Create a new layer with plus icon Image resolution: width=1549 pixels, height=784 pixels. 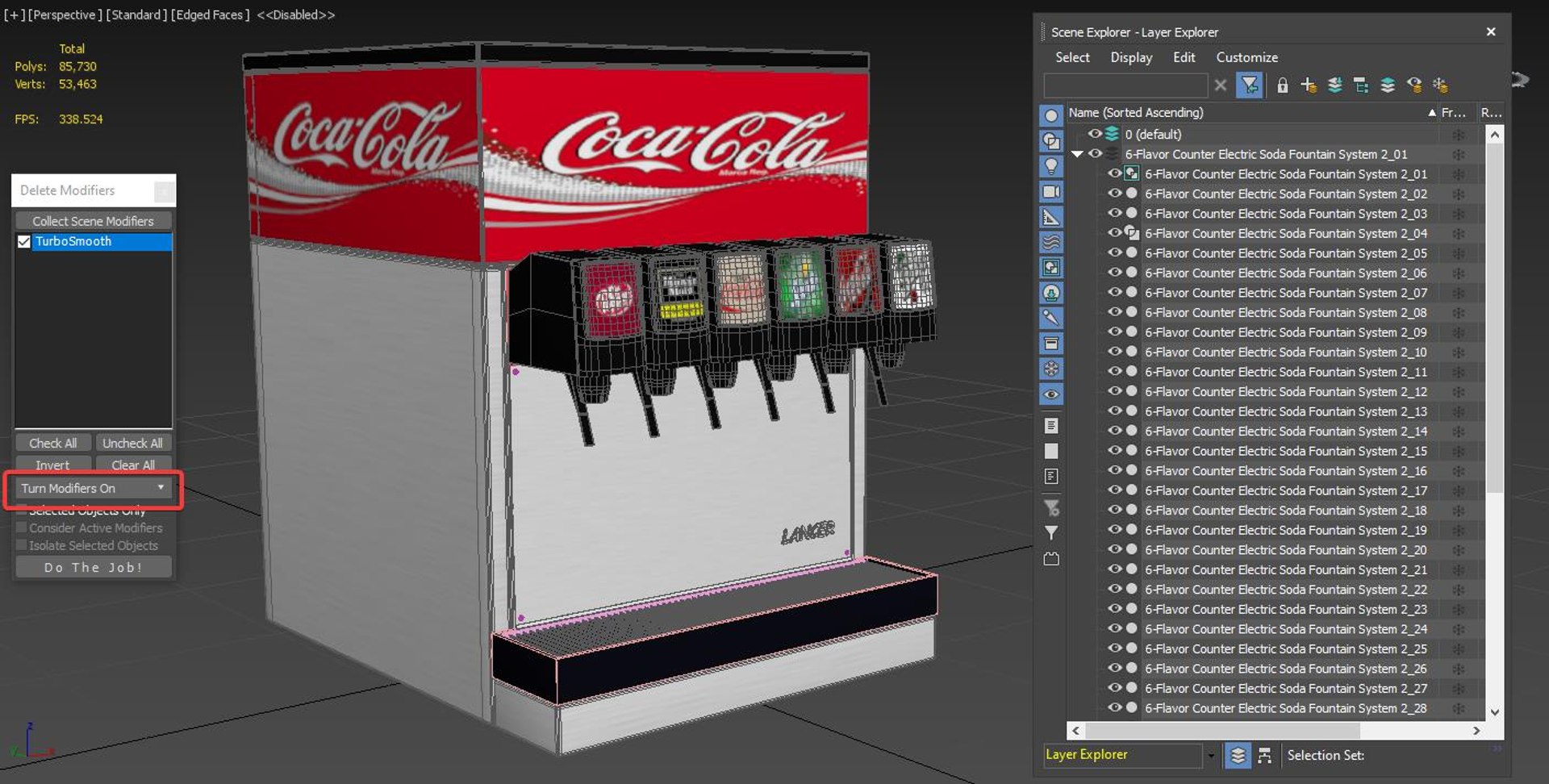click(1309, 85)
